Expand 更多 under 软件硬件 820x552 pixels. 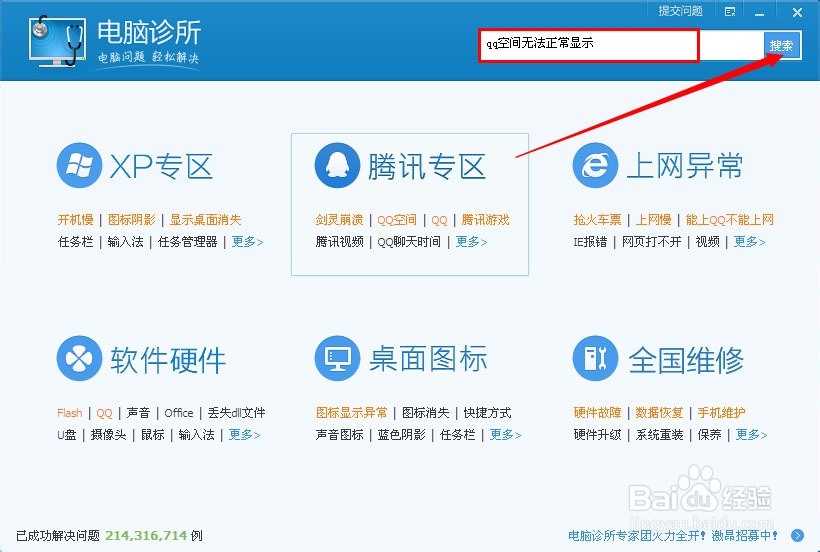(244, 435)
